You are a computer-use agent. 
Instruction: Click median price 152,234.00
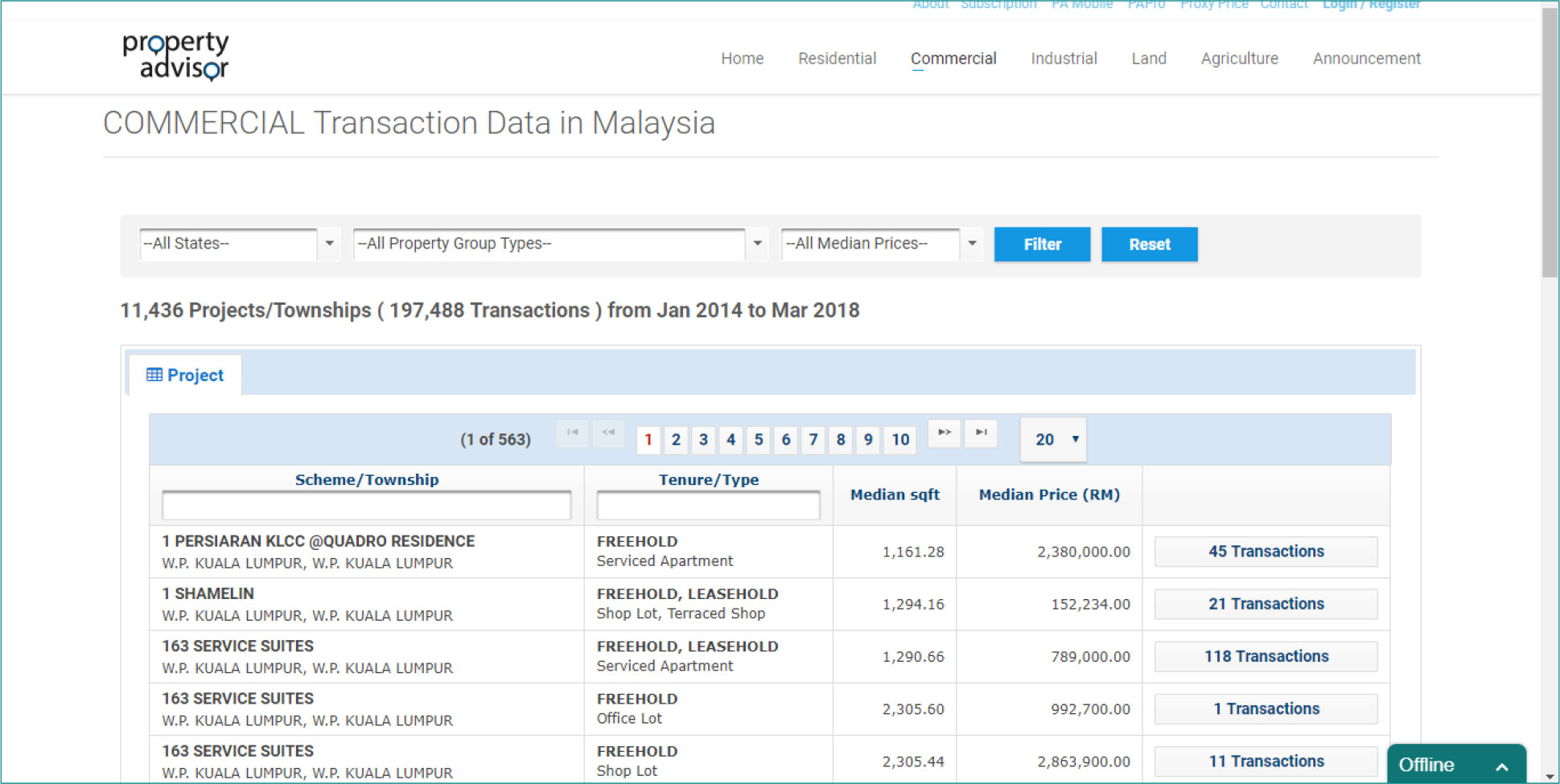(x=1090, y=604)
